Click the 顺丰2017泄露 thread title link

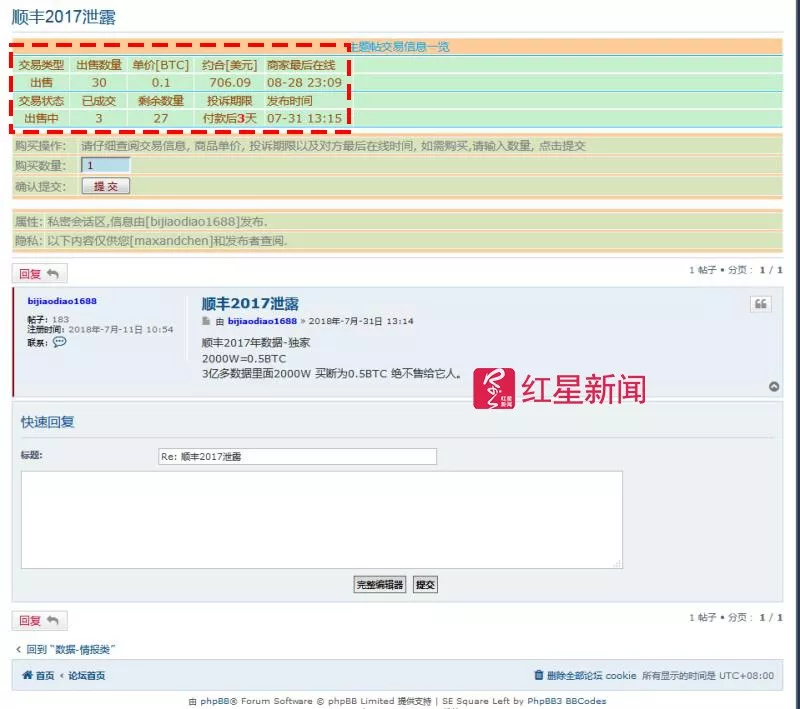(254, 304)
